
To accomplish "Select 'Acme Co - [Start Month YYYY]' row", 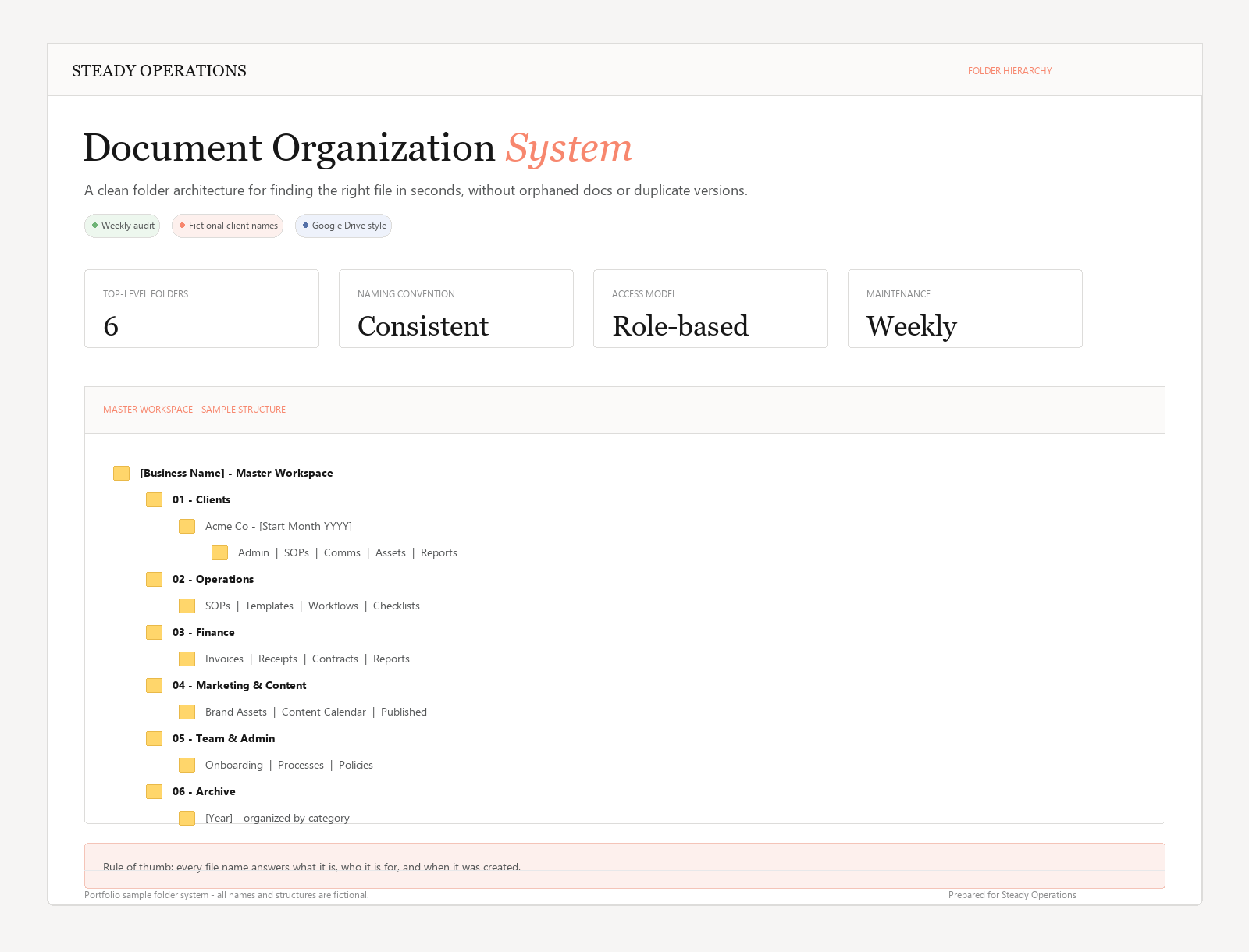I will click(x=279, y=526).
